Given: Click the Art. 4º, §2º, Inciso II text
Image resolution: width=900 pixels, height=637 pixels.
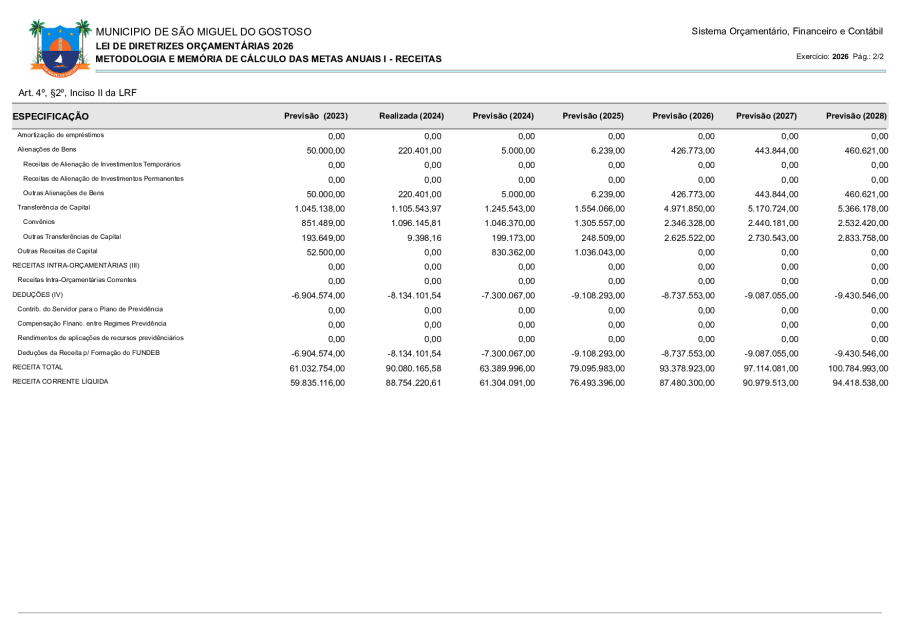Looking at the screenshot, I should pyautogui.click(x=78, y=92).
